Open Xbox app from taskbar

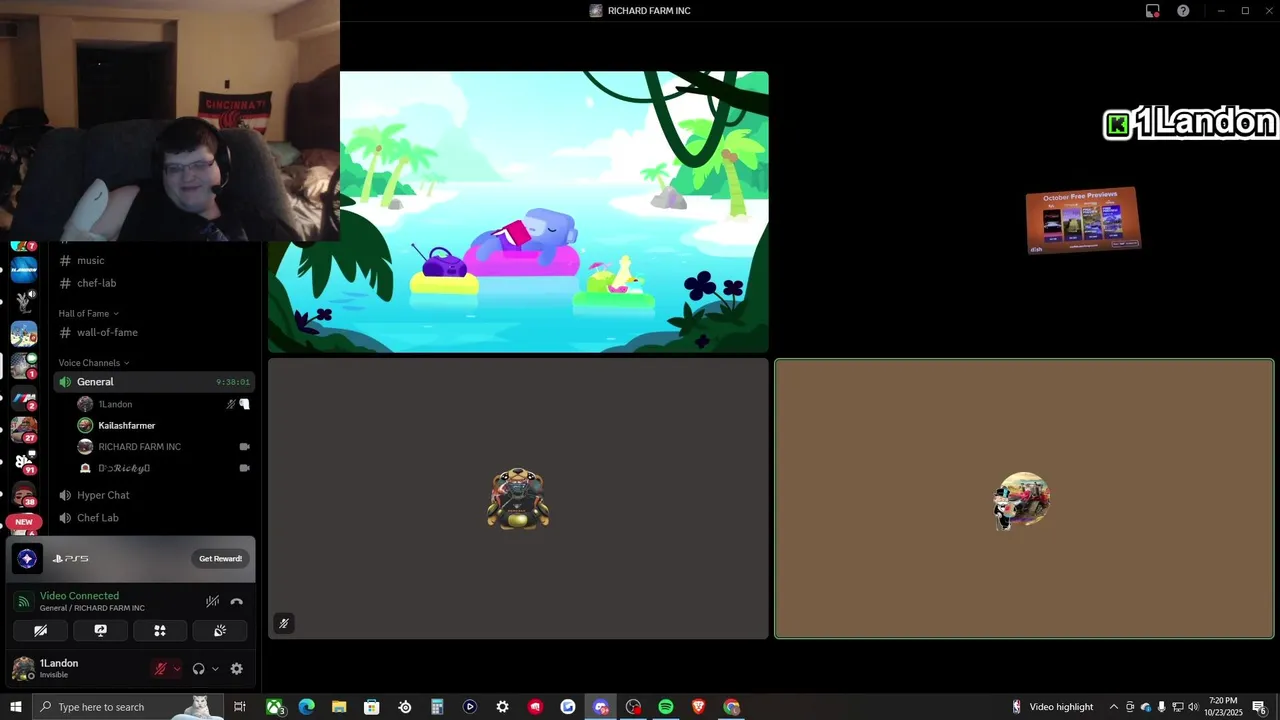click(275, 707)
